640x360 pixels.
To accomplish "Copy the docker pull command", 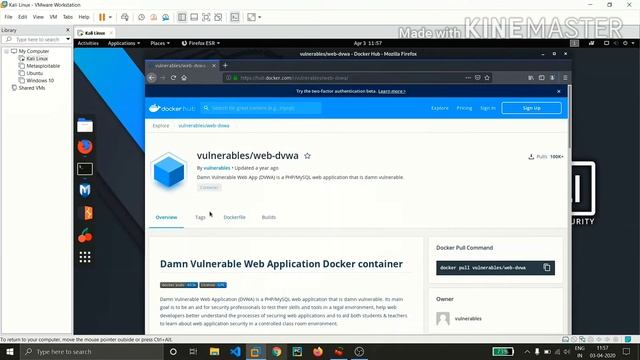I will click(x=547, y=268).
